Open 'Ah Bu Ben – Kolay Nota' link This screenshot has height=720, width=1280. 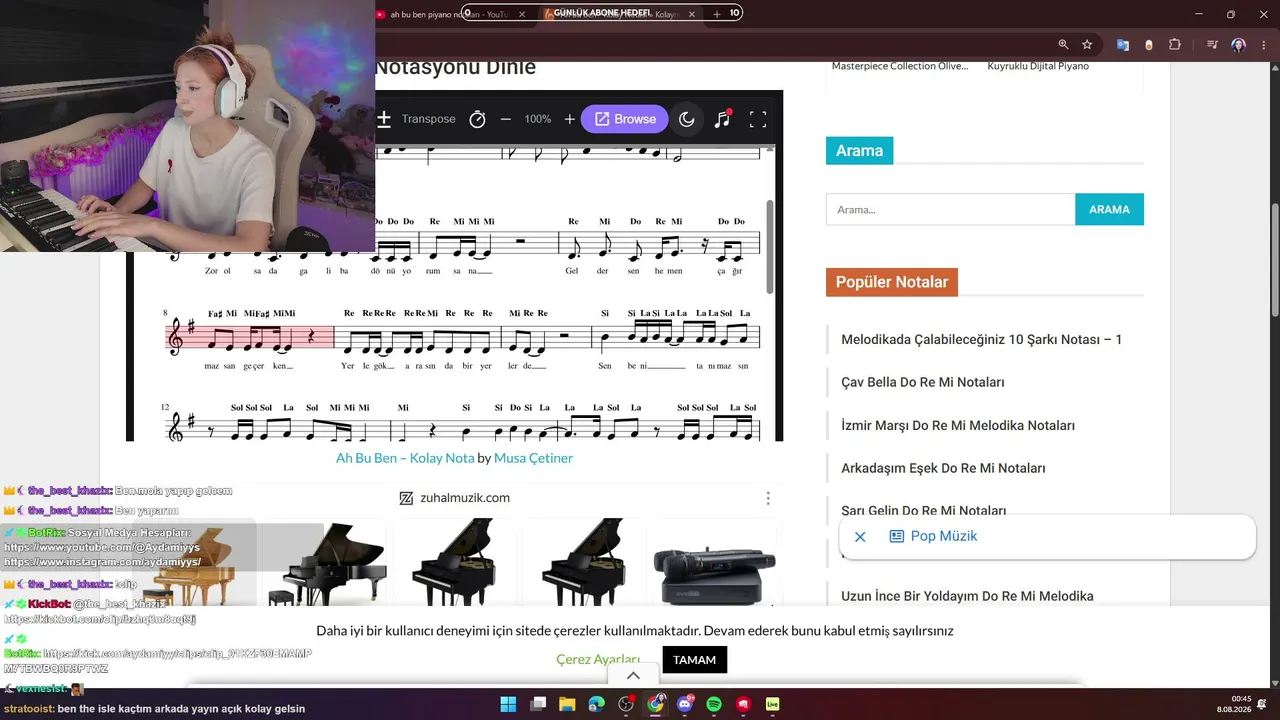[405, 458]
